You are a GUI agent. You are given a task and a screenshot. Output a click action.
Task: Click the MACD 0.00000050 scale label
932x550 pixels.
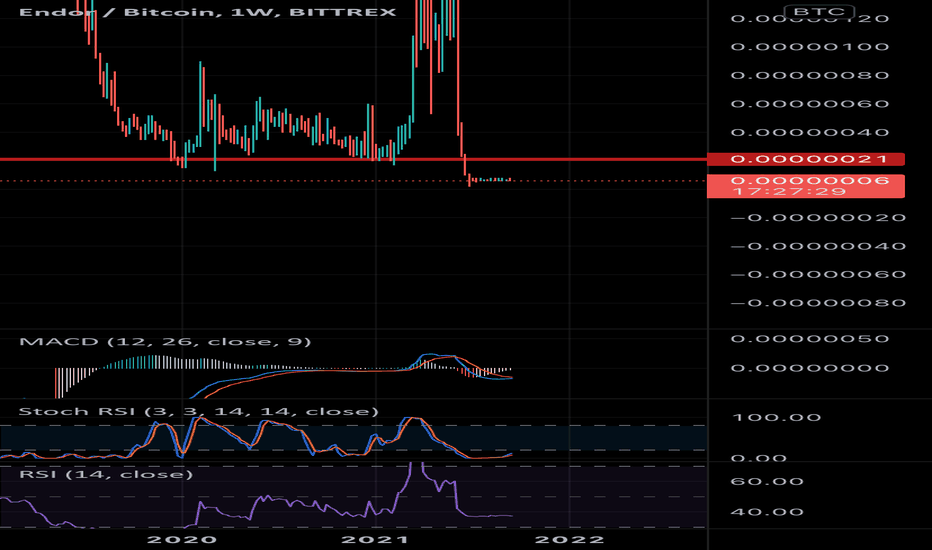[810, 339]
